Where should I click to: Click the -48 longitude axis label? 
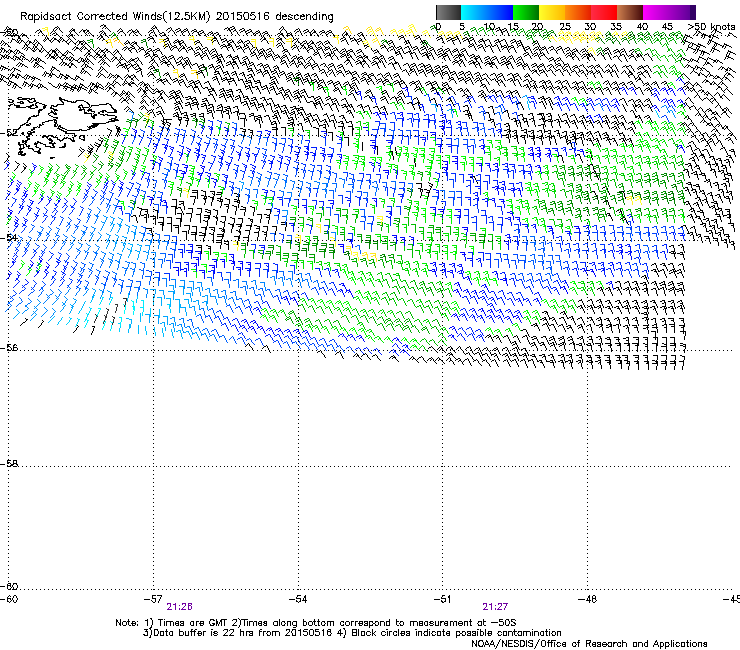point(588,599)
